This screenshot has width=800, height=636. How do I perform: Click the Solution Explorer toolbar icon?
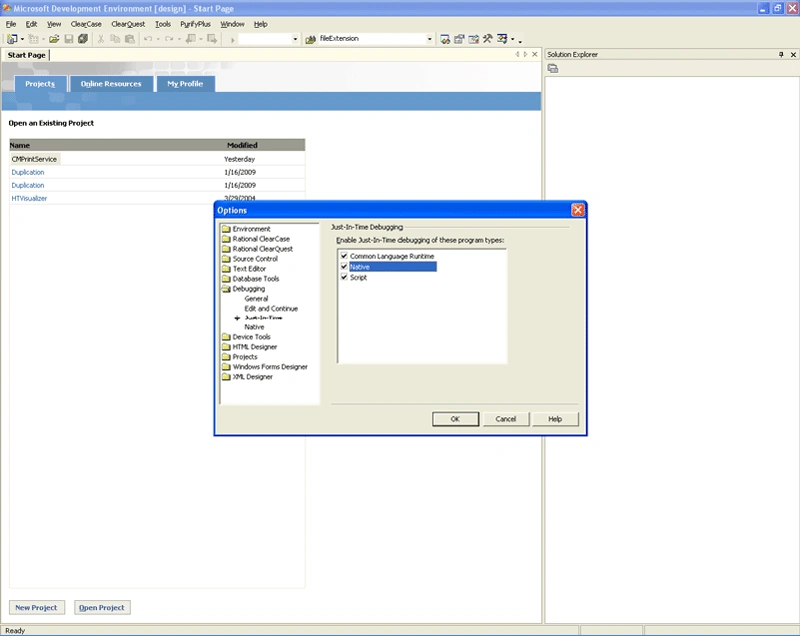[x=445, y=39]
